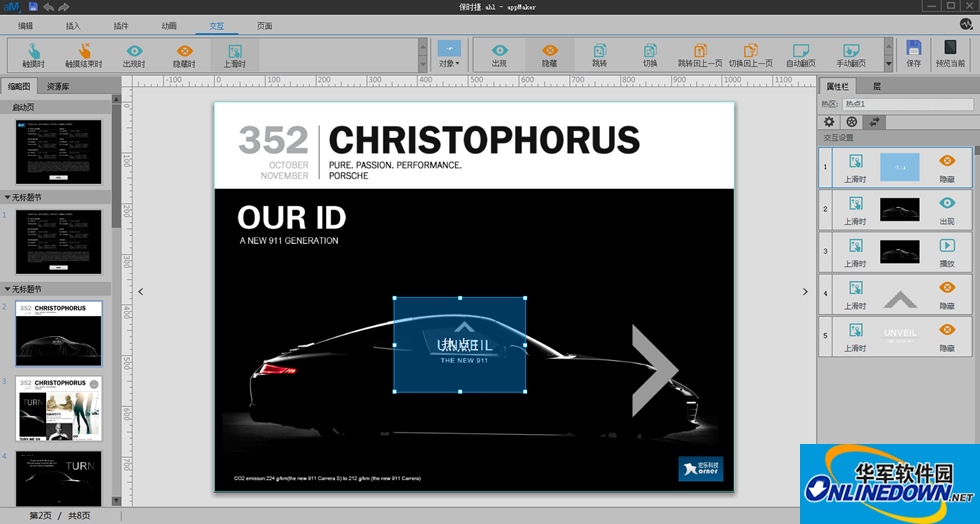Open 预览当前 preview current page
This screenshot has width=980, height=524.
point(950,52)
